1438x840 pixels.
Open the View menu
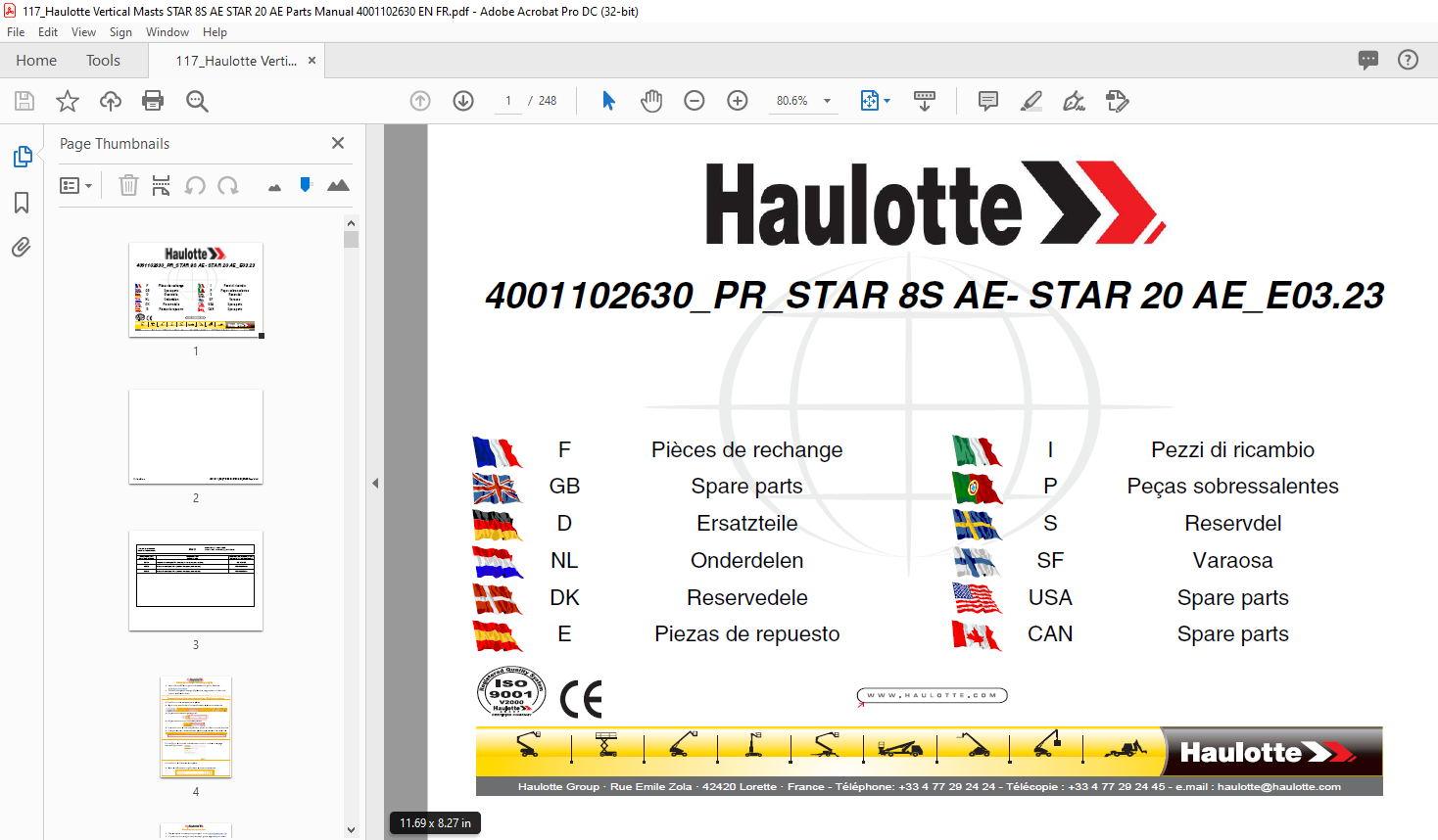point(83,32)
